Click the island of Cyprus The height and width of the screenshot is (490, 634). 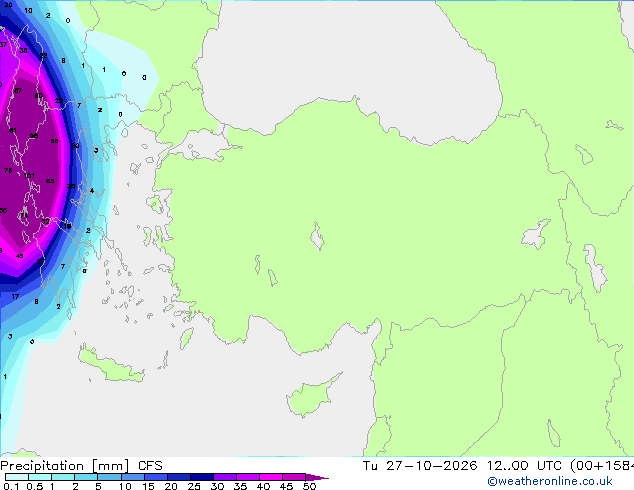(311, 396)
